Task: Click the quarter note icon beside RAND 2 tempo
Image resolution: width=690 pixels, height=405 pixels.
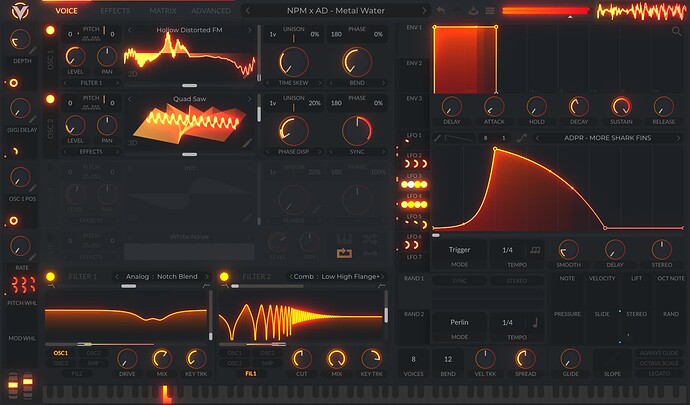Action: [535, 323]
